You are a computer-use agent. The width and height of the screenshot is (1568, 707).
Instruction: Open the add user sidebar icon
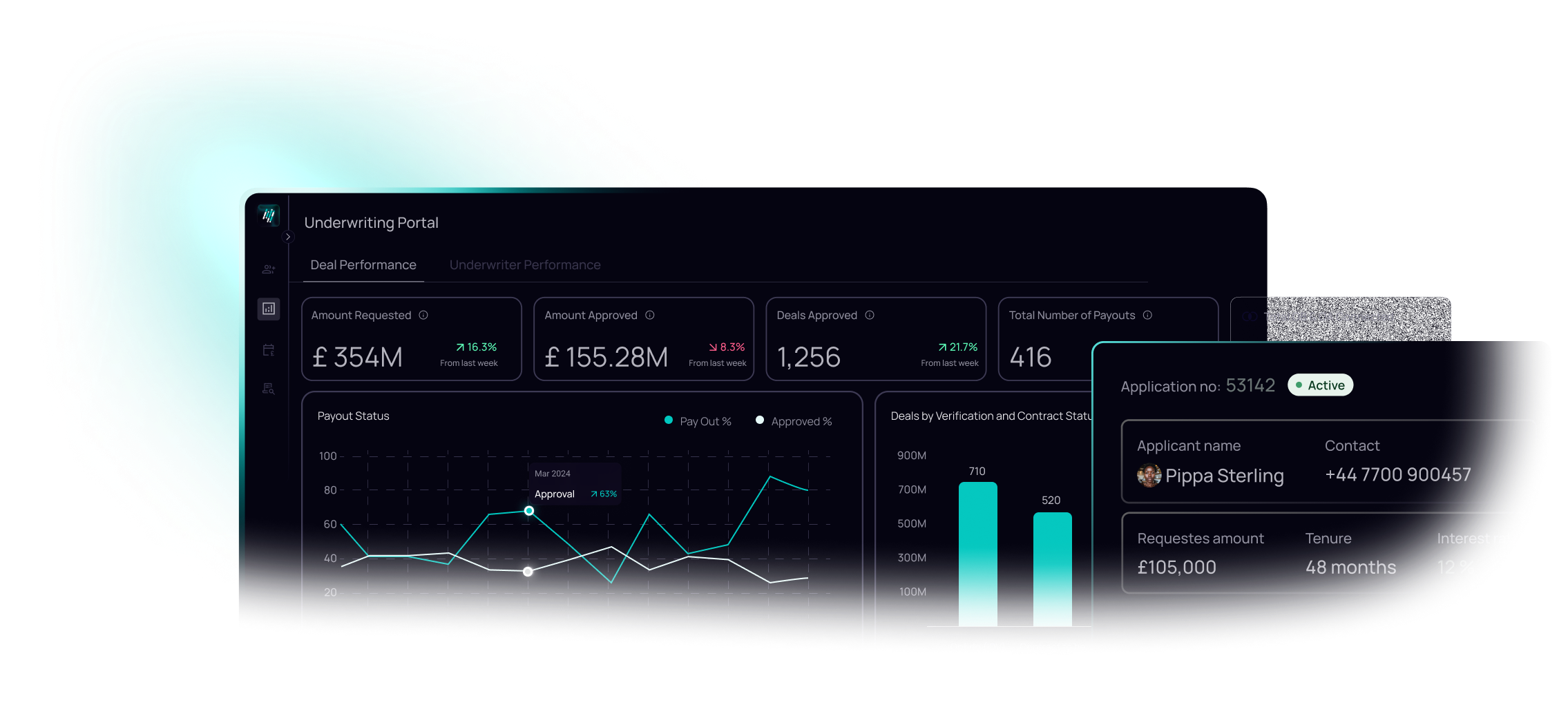click(269, 269)
